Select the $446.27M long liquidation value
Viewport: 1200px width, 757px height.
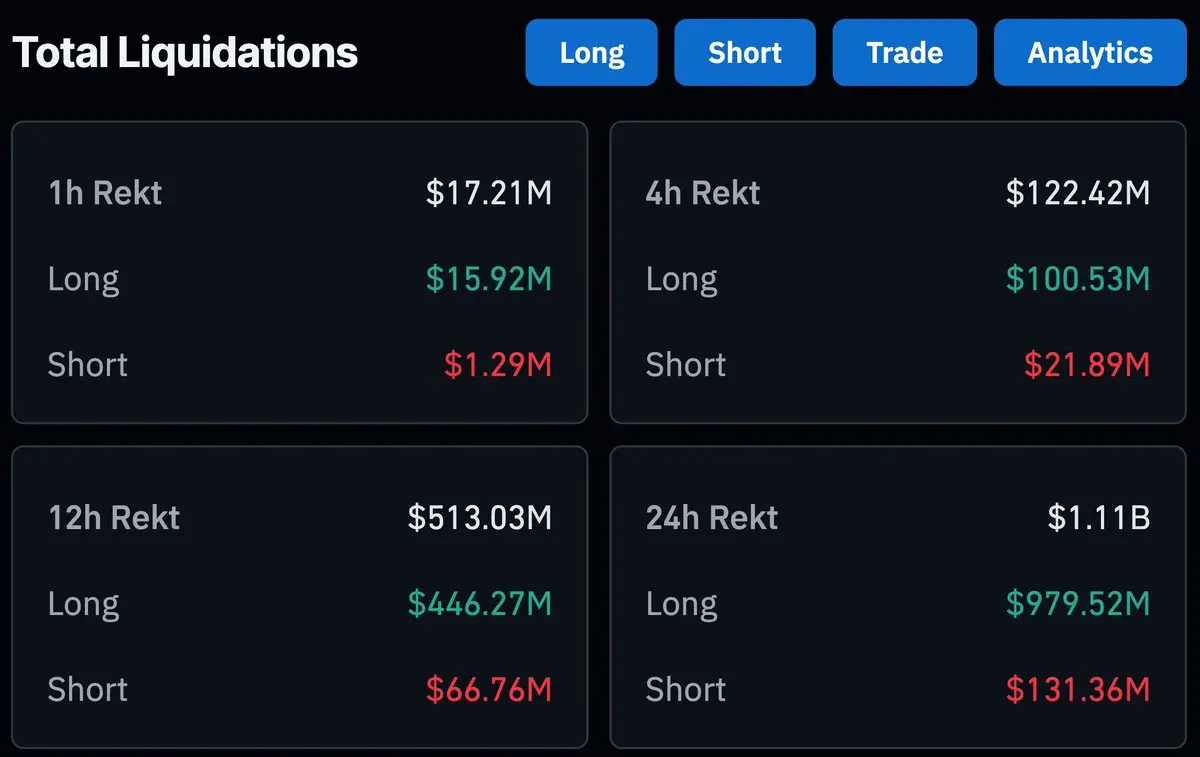click(x=480, y=603)
